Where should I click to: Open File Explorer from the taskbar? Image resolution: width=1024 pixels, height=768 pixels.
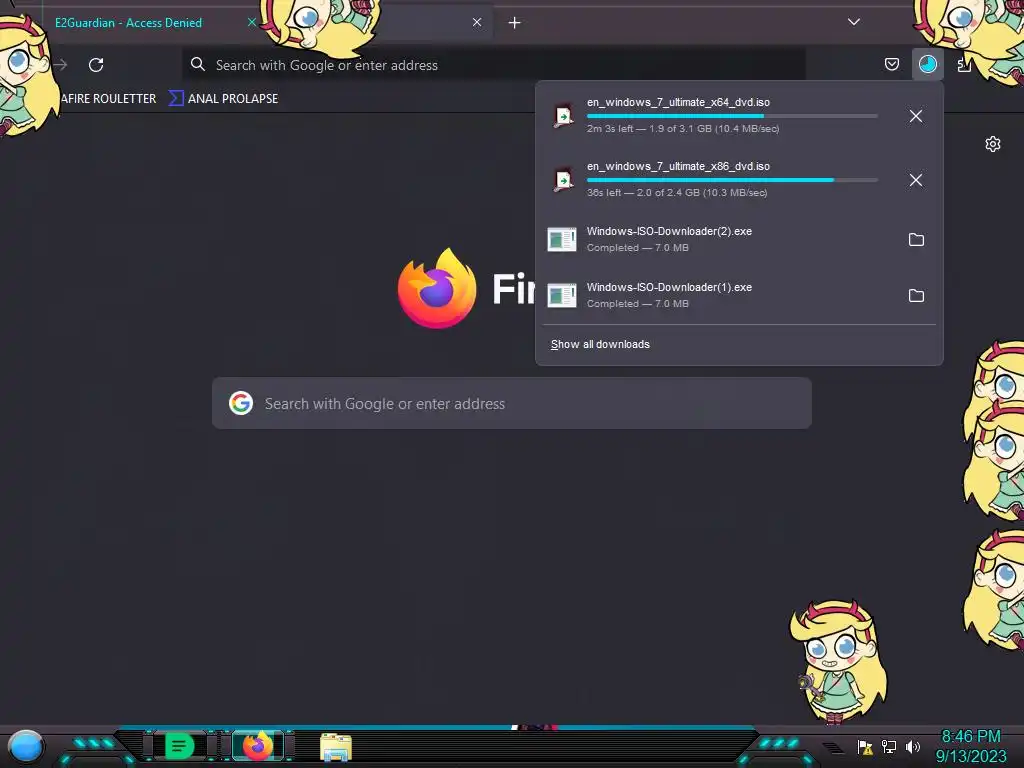(x=336, y=747)
